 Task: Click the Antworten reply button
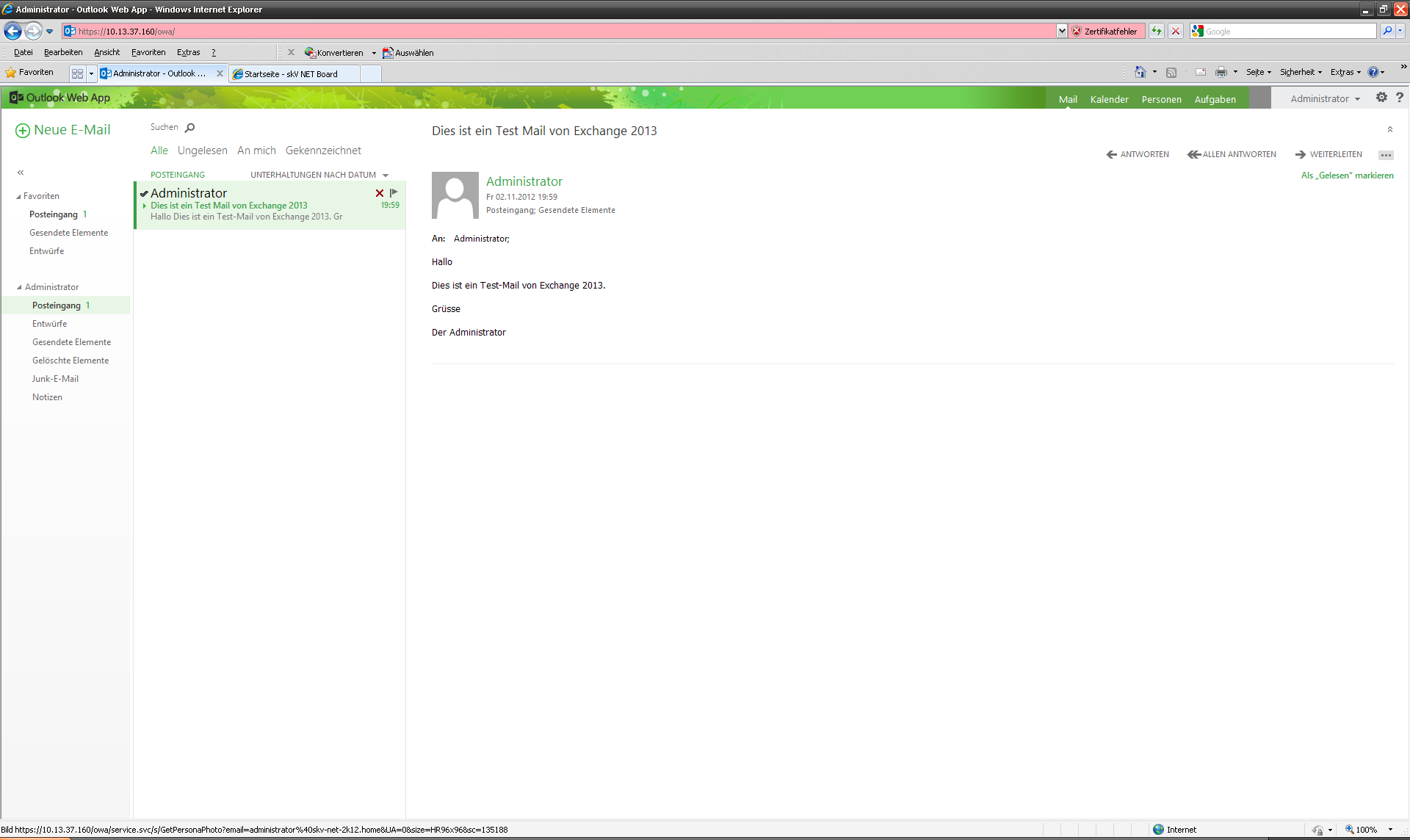click(x=1138, y=154)
